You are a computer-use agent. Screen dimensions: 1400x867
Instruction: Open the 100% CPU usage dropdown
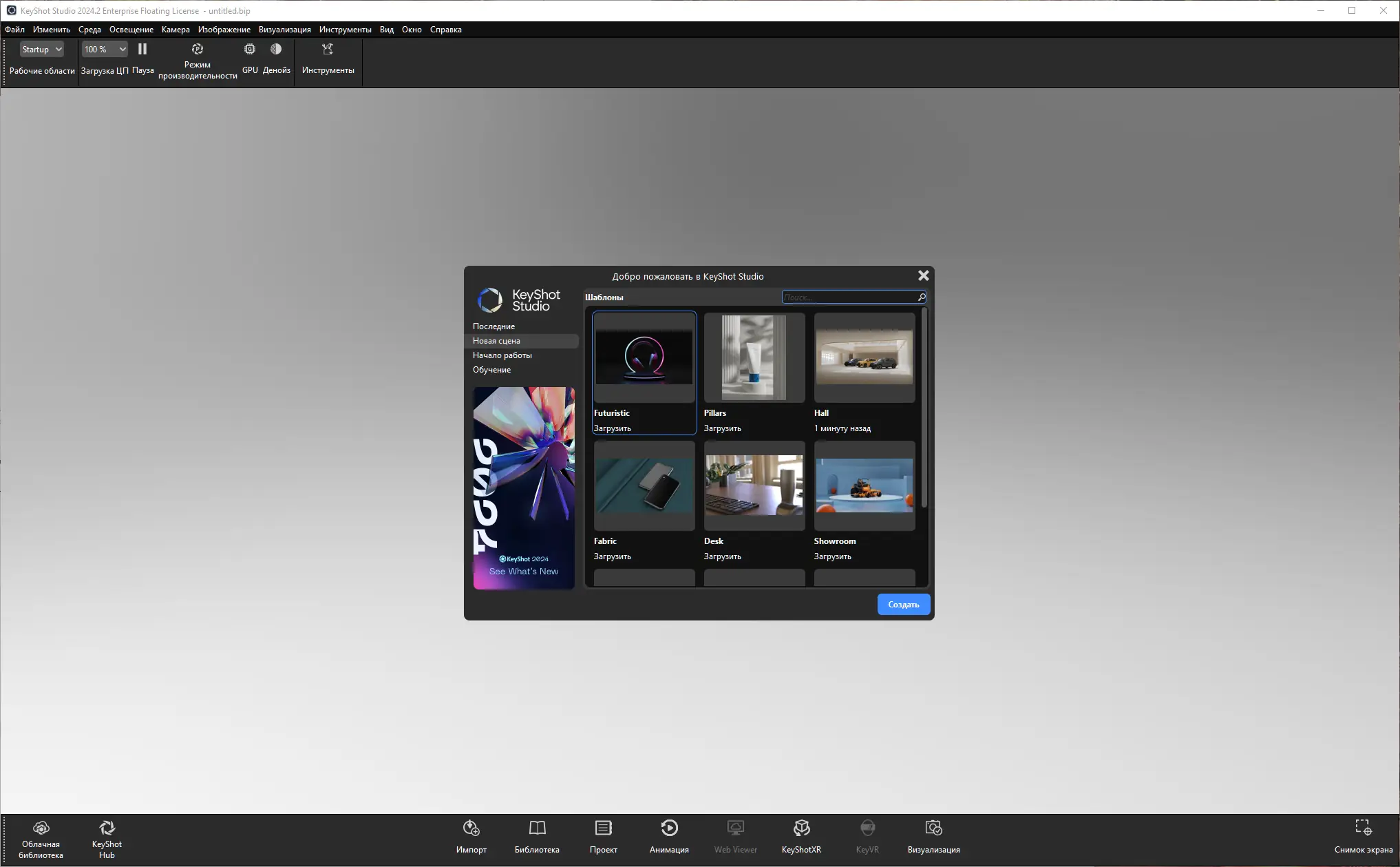point(105,50)
